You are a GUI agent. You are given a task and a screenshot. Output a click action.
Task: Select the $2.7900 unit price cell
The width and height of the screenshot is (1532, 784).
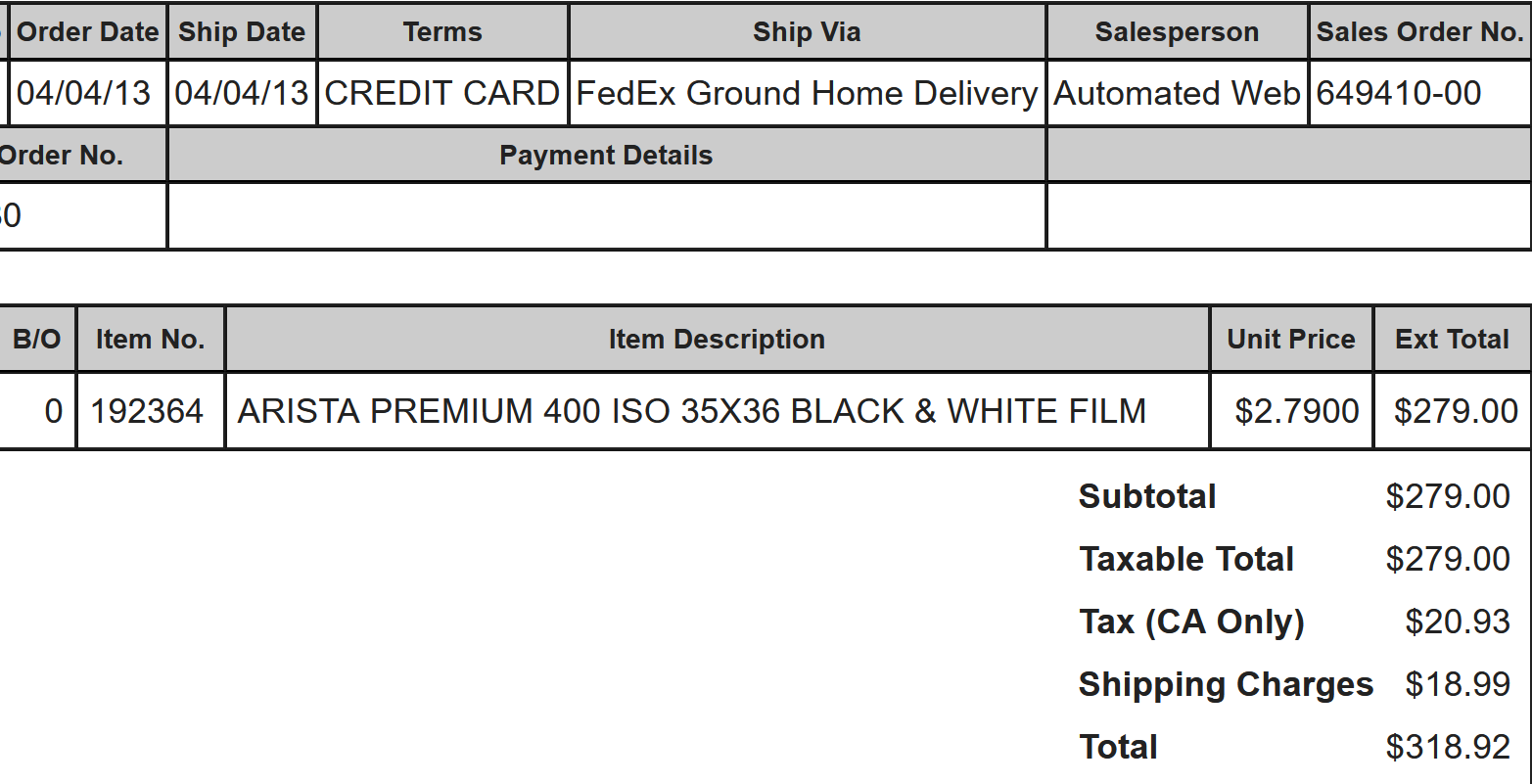(x=1296, y=411)
